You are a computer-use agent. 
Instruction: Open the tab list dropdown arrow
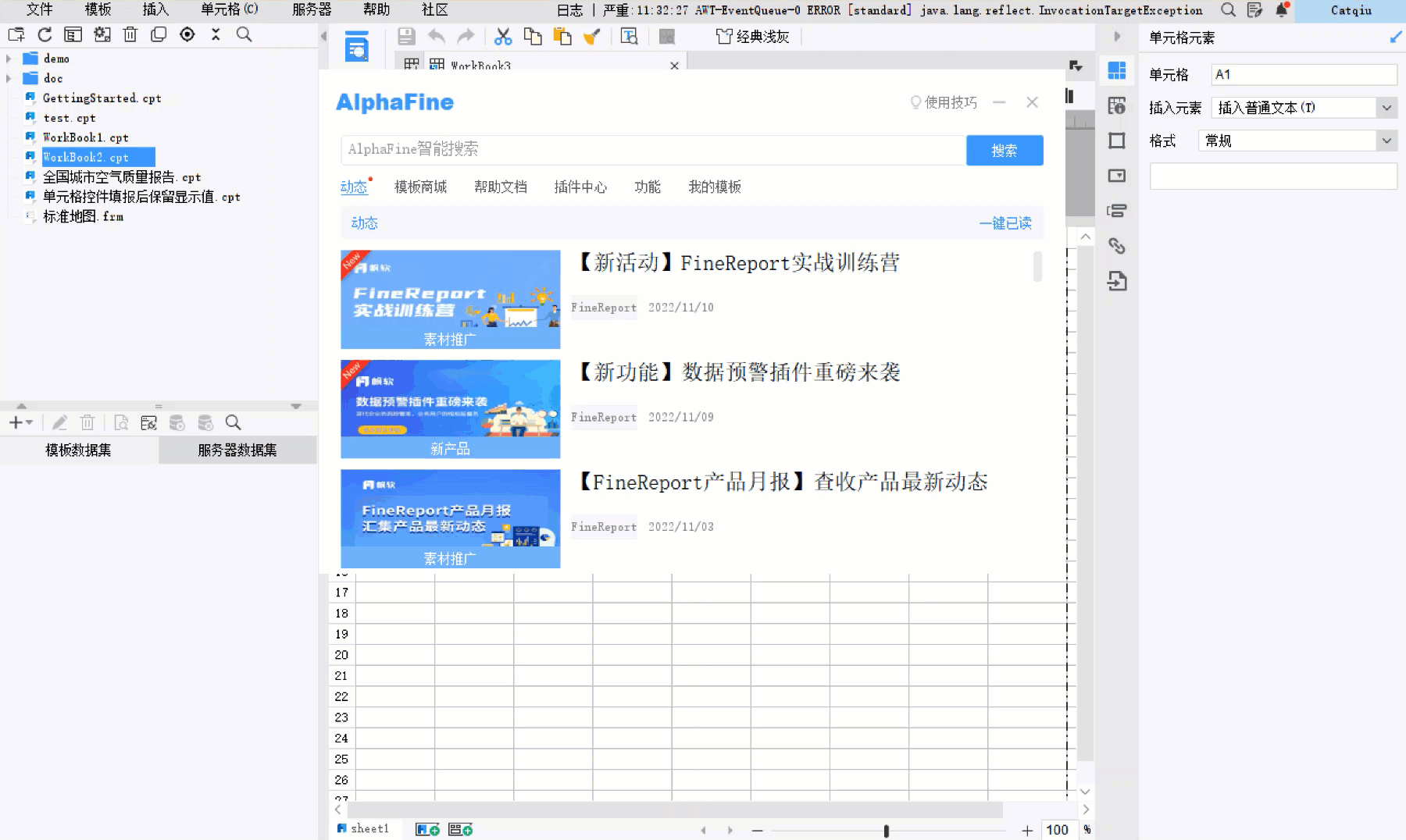pos(1076,66)
